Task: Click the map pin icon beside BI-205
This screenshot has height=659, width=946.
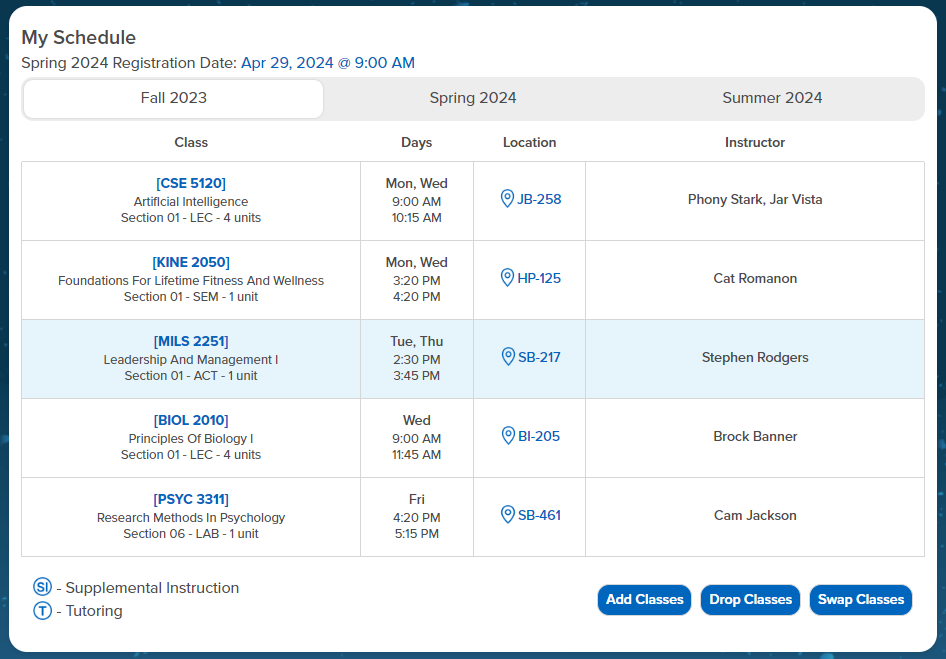Action: (507, 436)
